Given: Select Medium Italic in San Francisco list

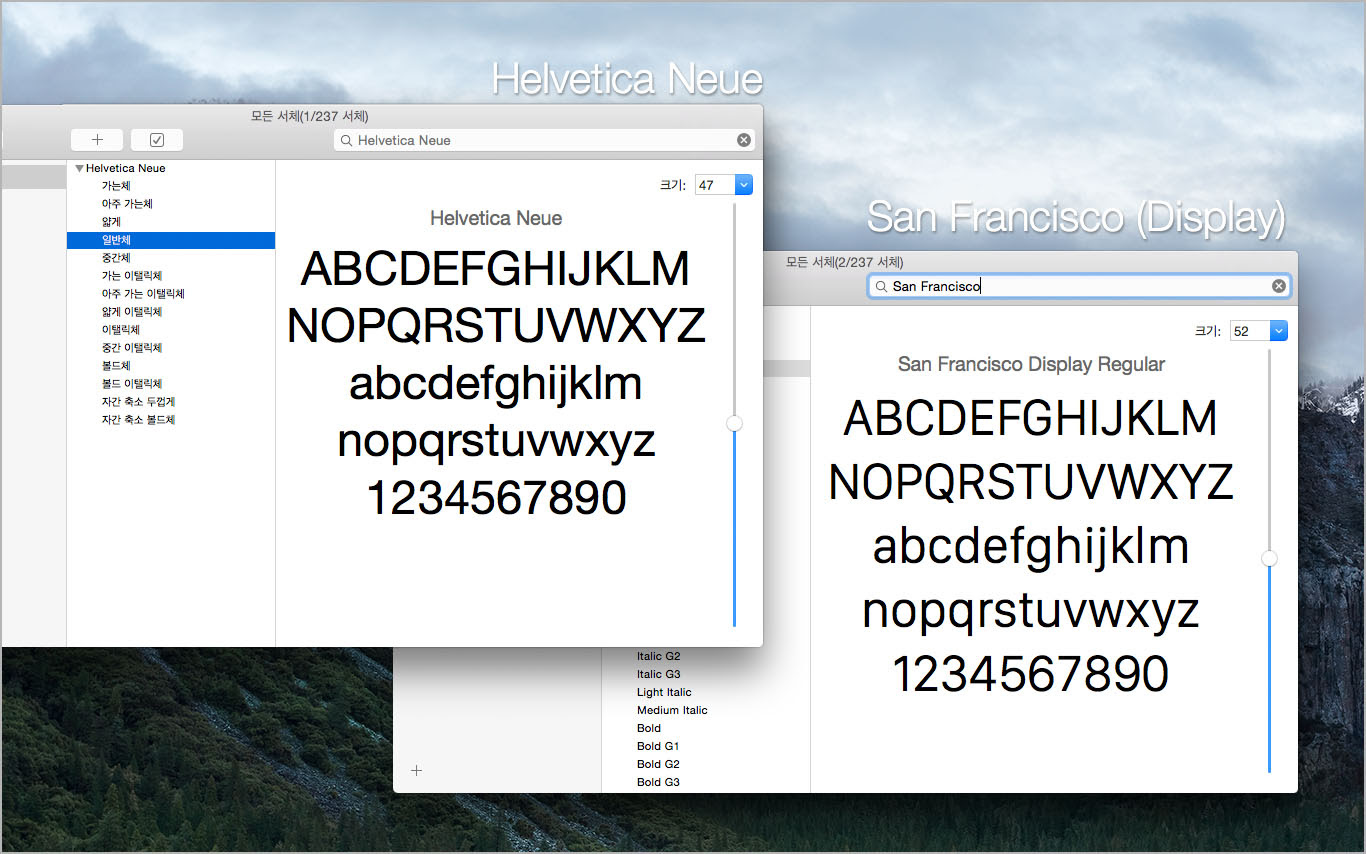Looking at the screenshot, I should click(x=672, y=710).
